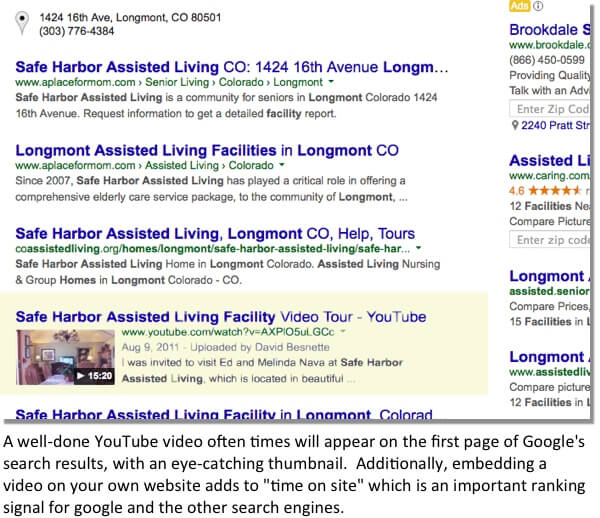Open the Brookdale ad headline
The image size is (600, 518).
[549, 30]
